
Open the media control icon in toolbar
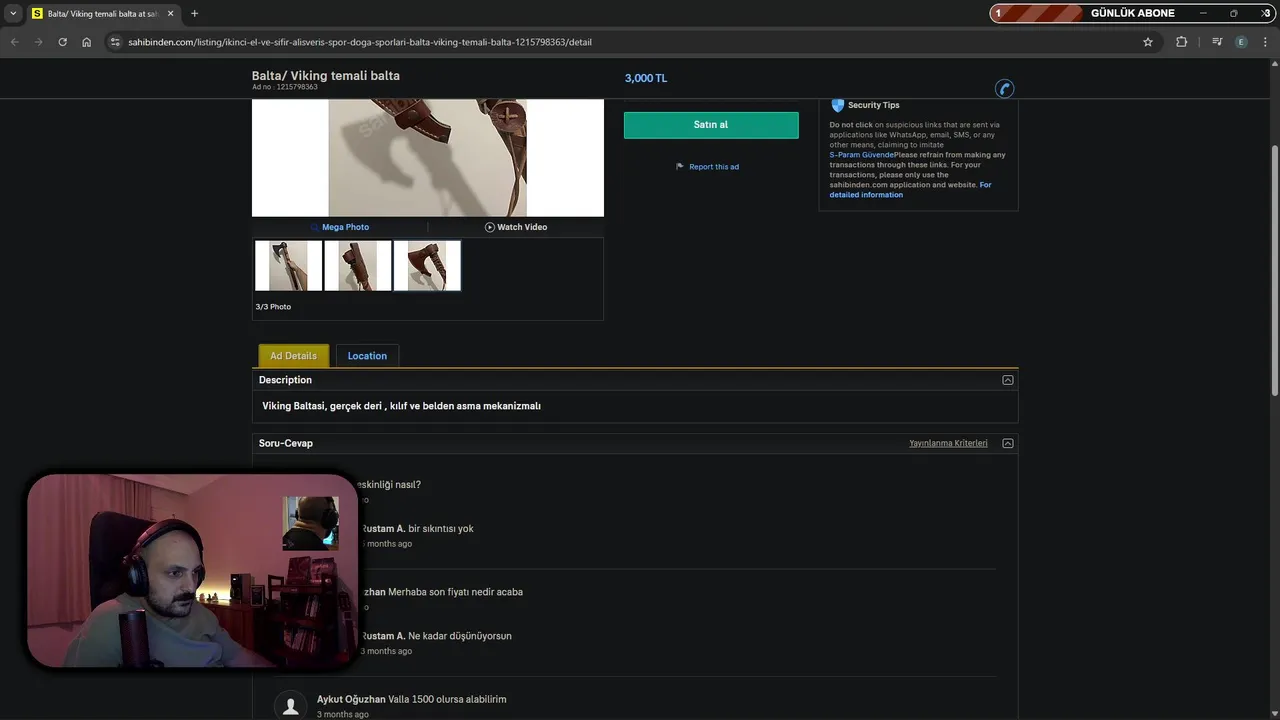pos(1217,42)
